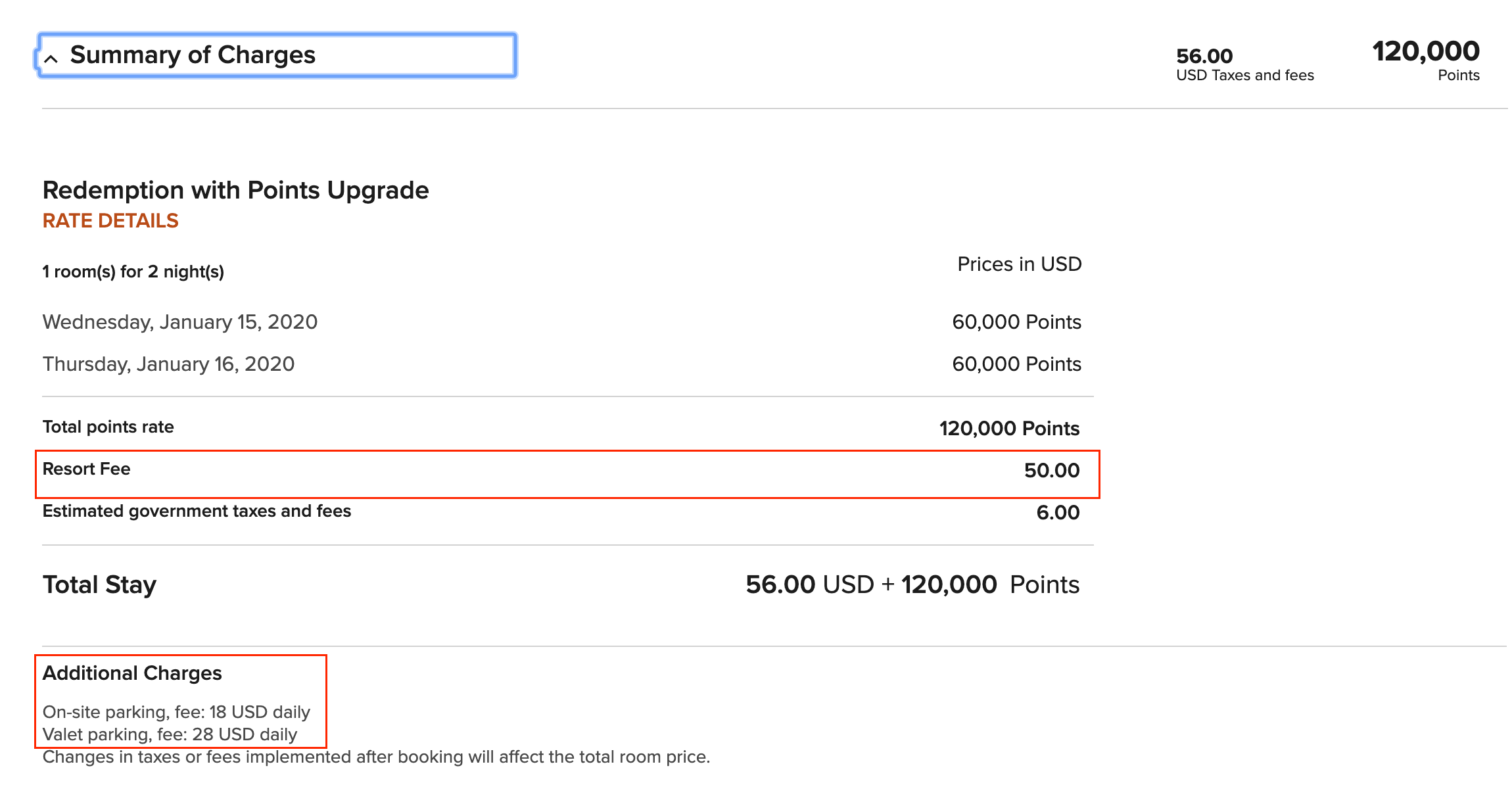Click the Resort Fee label
The width and height of the screenshot is (1512, 785).
tap(87, 469)
